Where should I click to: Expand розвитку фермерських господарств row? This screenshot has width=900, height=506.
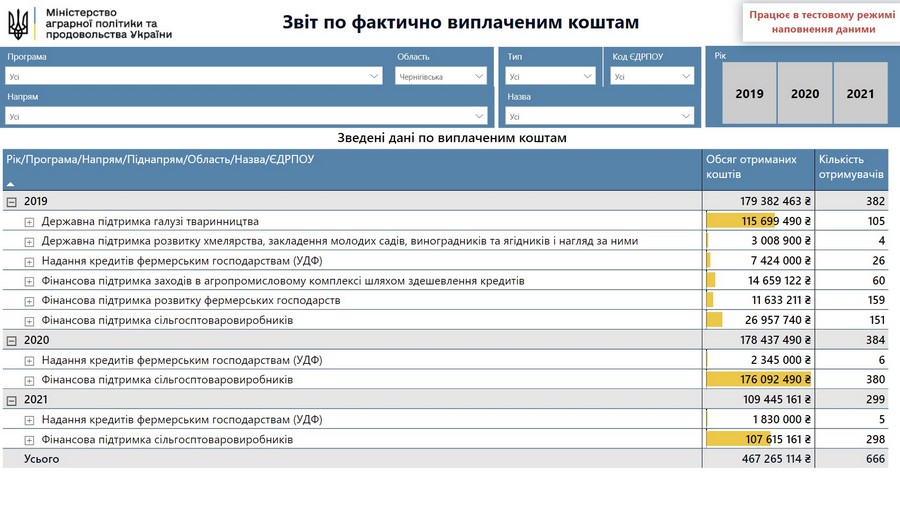pos(29,301)
